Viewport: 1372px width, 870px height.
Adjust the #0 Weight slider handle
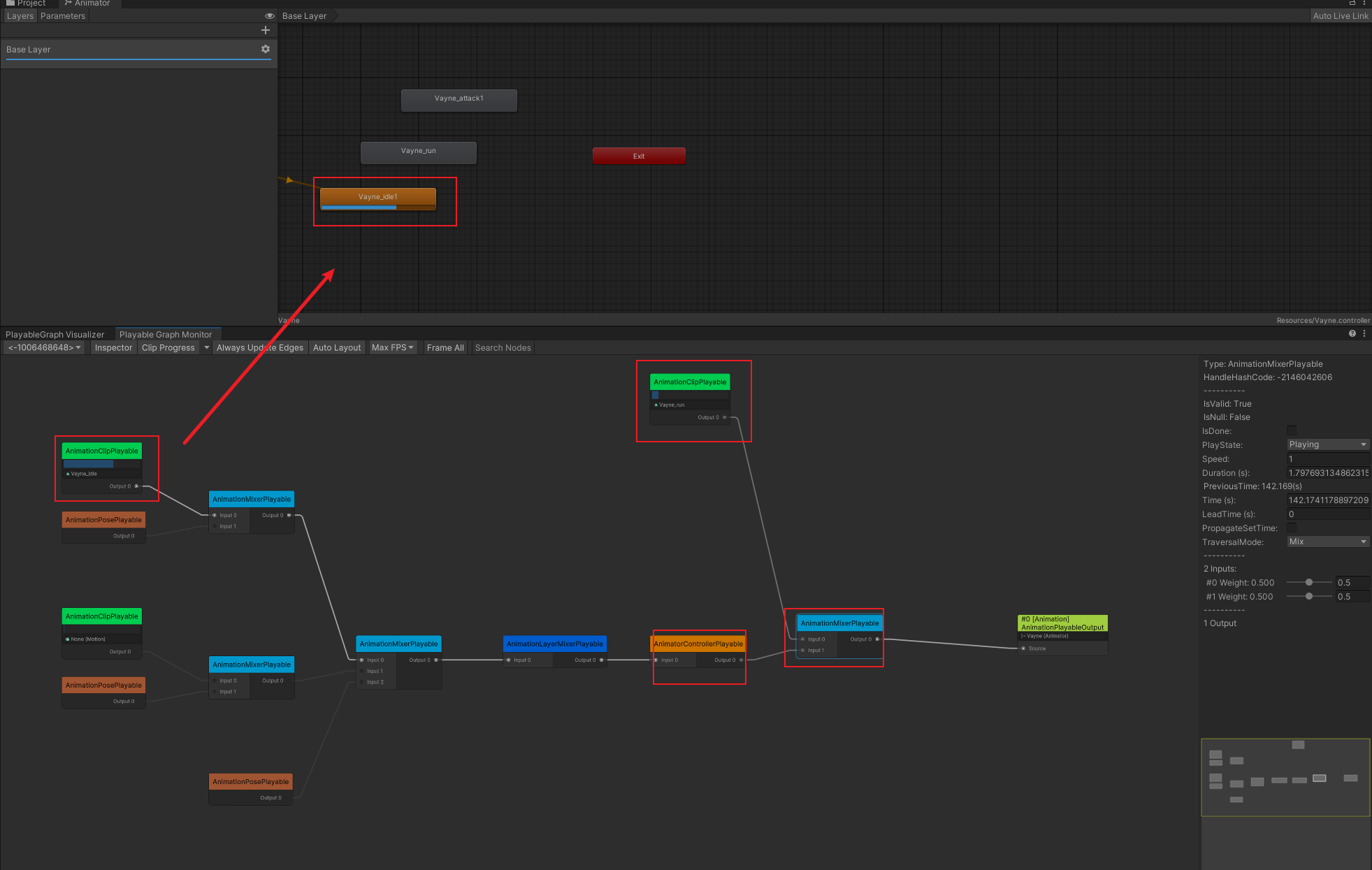tap(1309, 582)
